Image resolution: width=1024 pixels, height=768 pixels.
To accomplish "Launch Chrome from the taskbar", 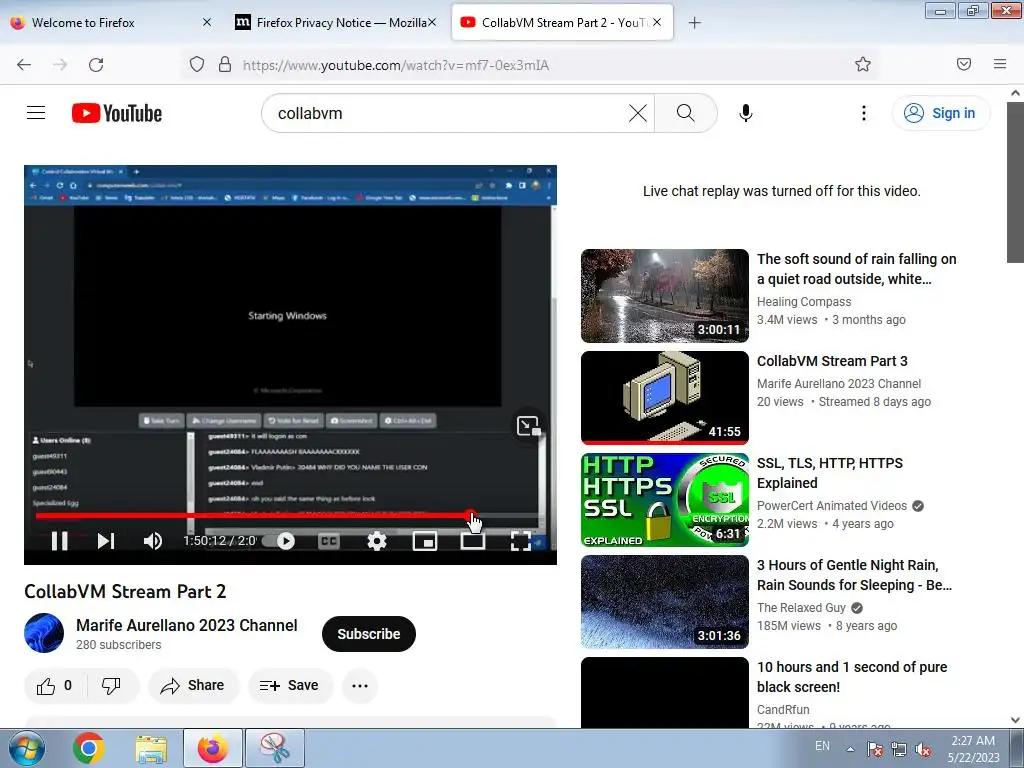I will coord(88,748).
